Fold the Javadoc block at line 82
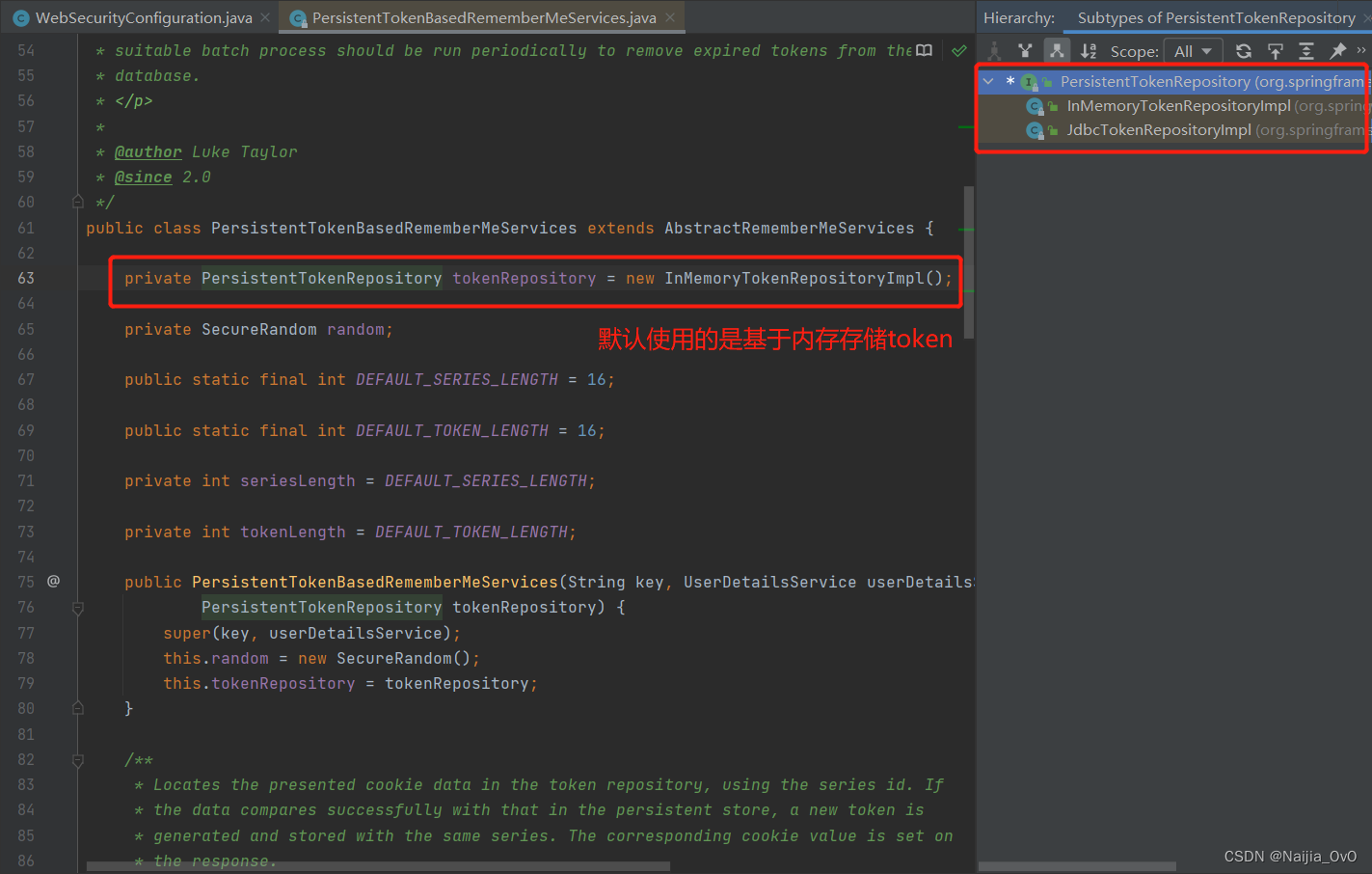 78,760
